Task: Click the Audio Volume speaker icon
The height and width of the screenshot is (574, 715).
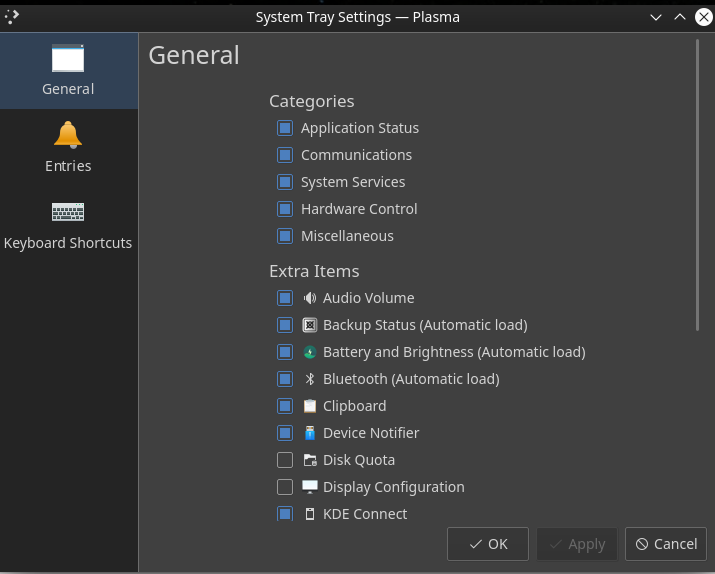Action: pyautogui.click(x=310, y=298)
